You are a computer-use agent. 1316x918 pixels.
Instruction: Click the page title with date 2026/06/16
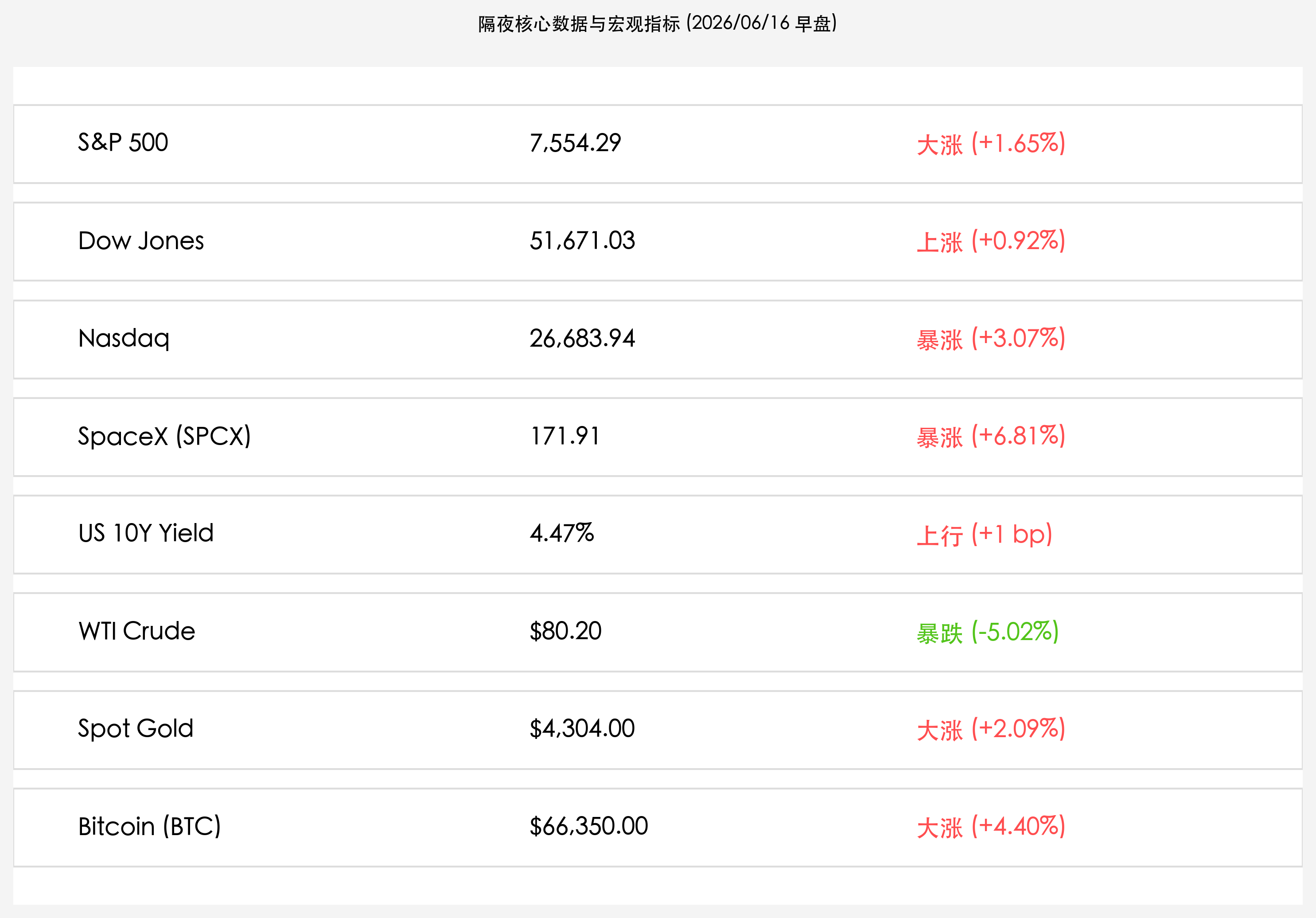[658, 23]
